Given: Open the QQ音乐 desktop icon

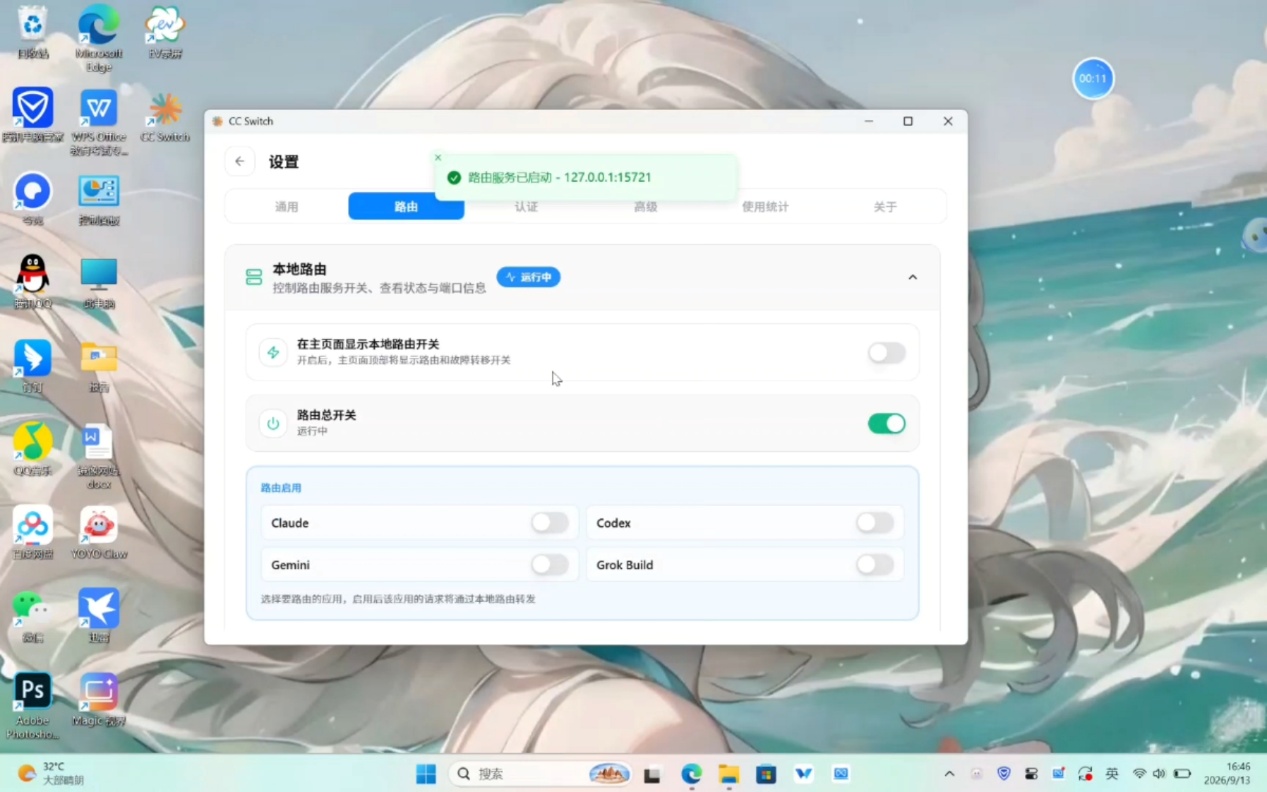Looking at the screenshot, I should click(x=33, y=448).
